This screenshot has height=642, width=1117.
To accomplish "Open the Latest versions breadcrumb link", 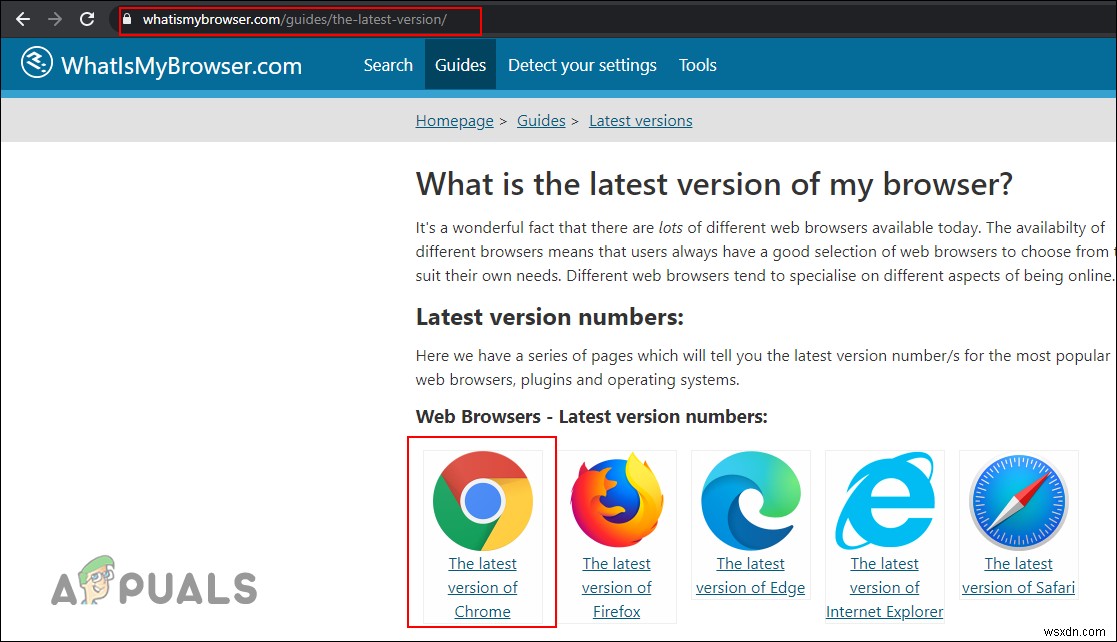I will tap(640, 120).
